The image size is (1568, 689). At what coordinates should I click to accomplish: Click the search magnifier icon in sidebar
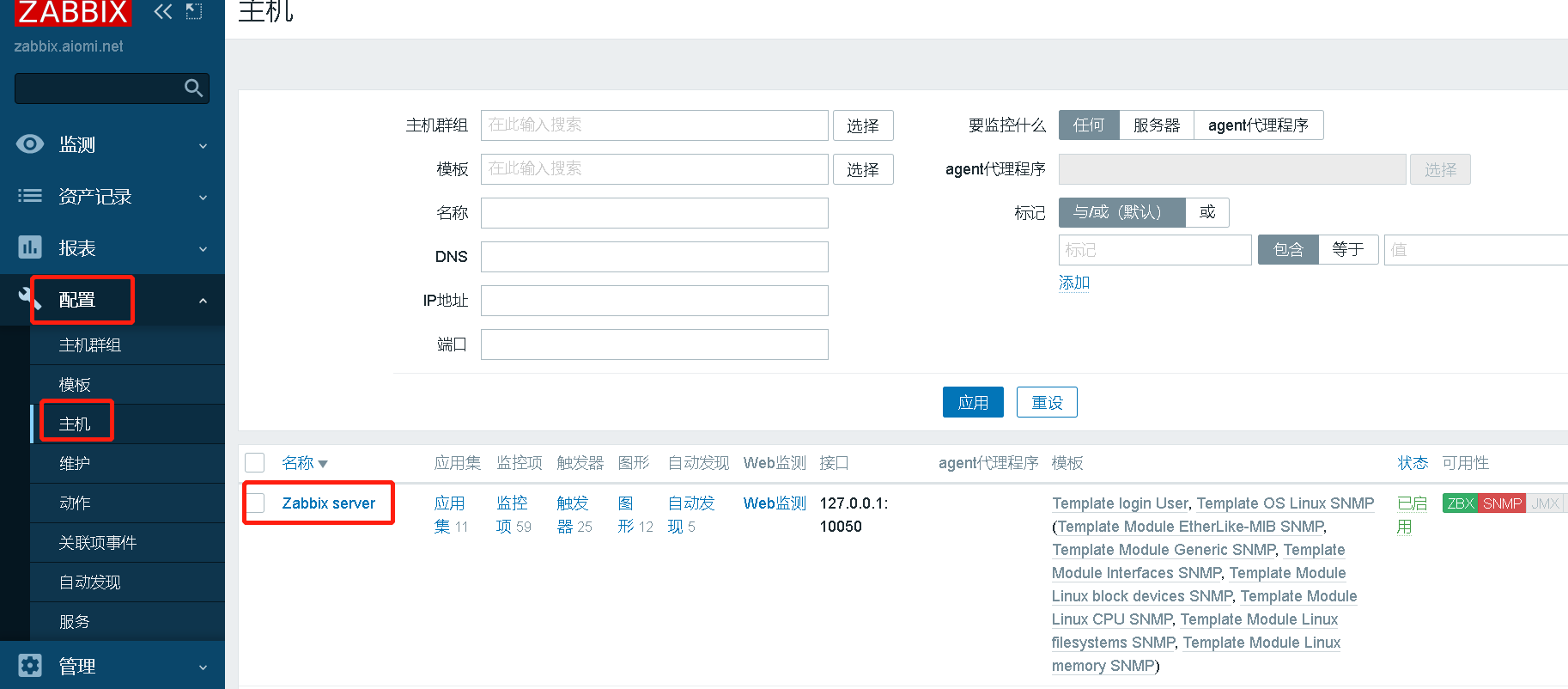(x=193, y=88)
